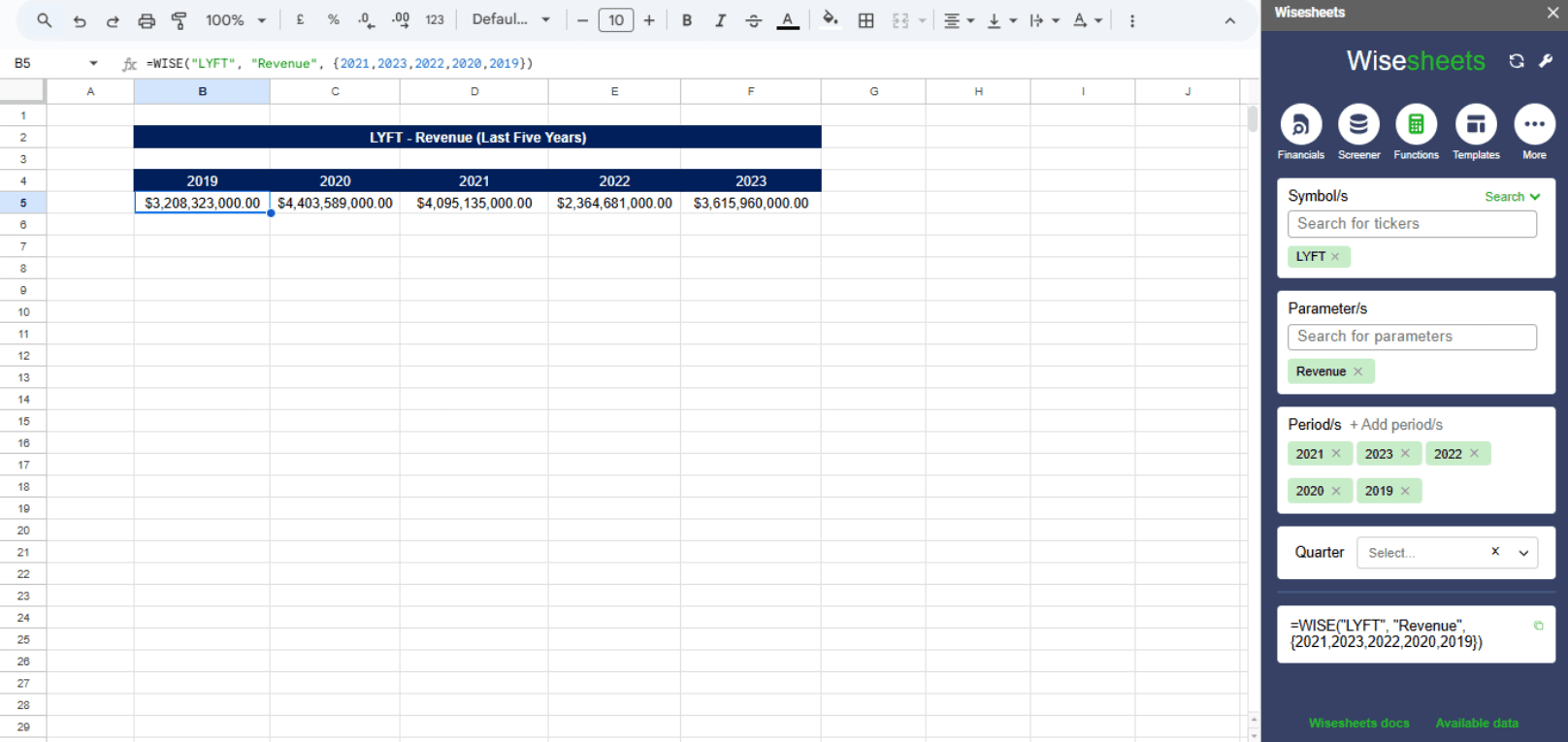Open the borders menu
The image size is (1568, 742).
[866, 20]
